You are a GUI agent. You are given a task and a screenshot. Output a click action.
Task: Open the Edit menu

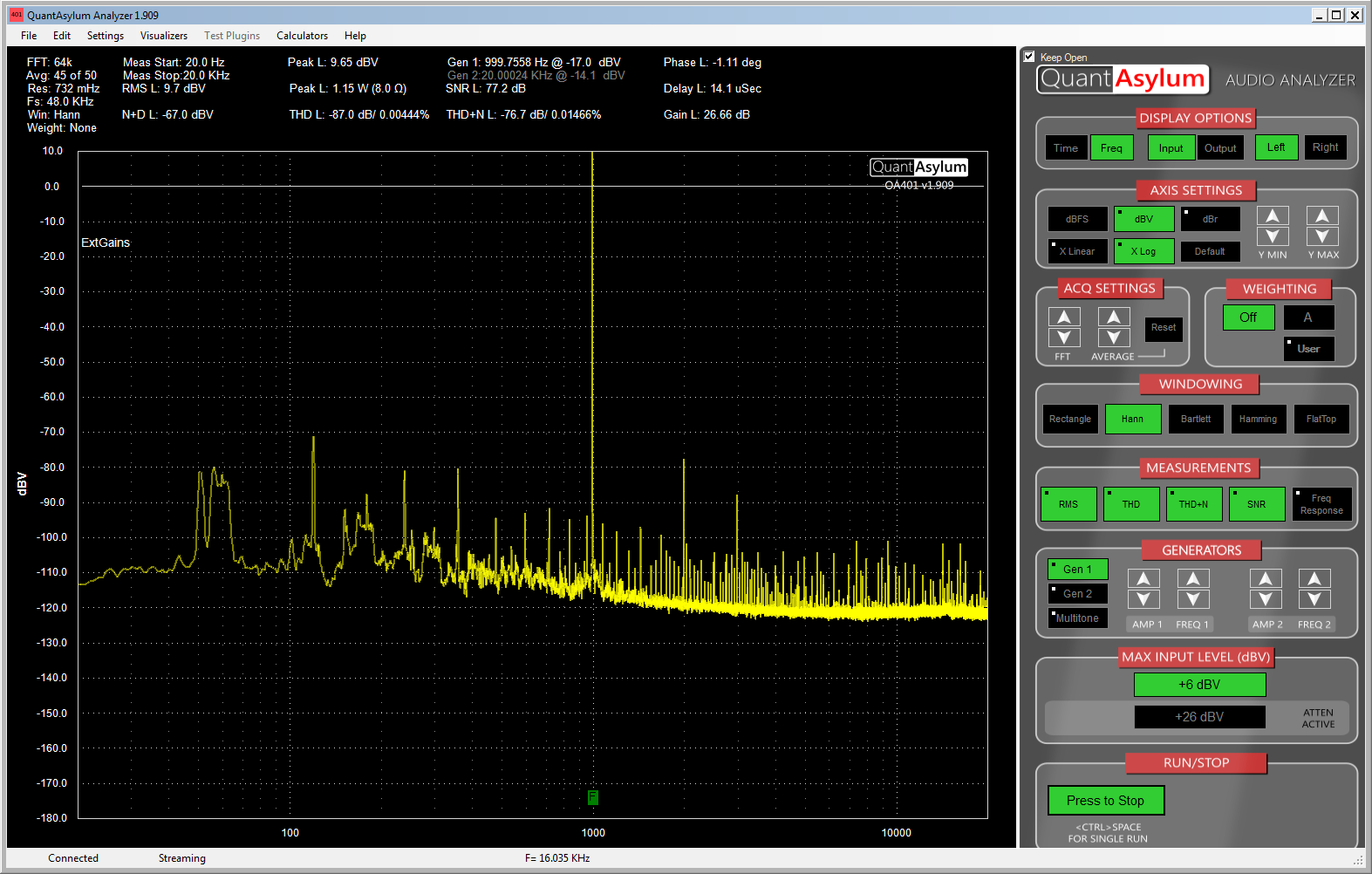pyautogui.click(x=62, y=36)
